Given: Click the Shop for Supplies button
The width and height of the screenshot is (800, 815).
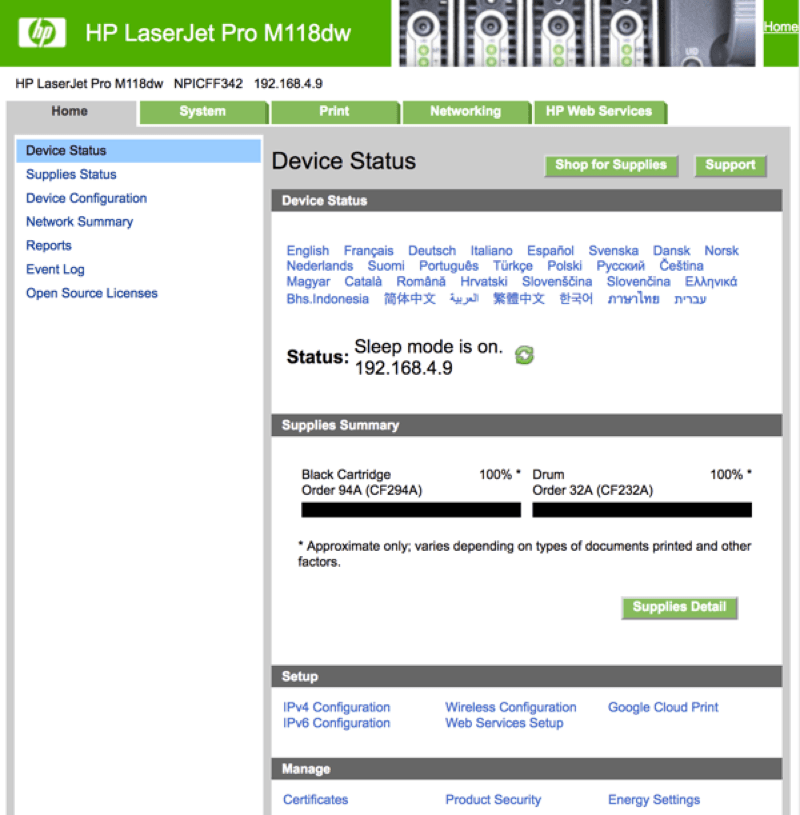Looking at the screenshot, I should pos(611,165).
